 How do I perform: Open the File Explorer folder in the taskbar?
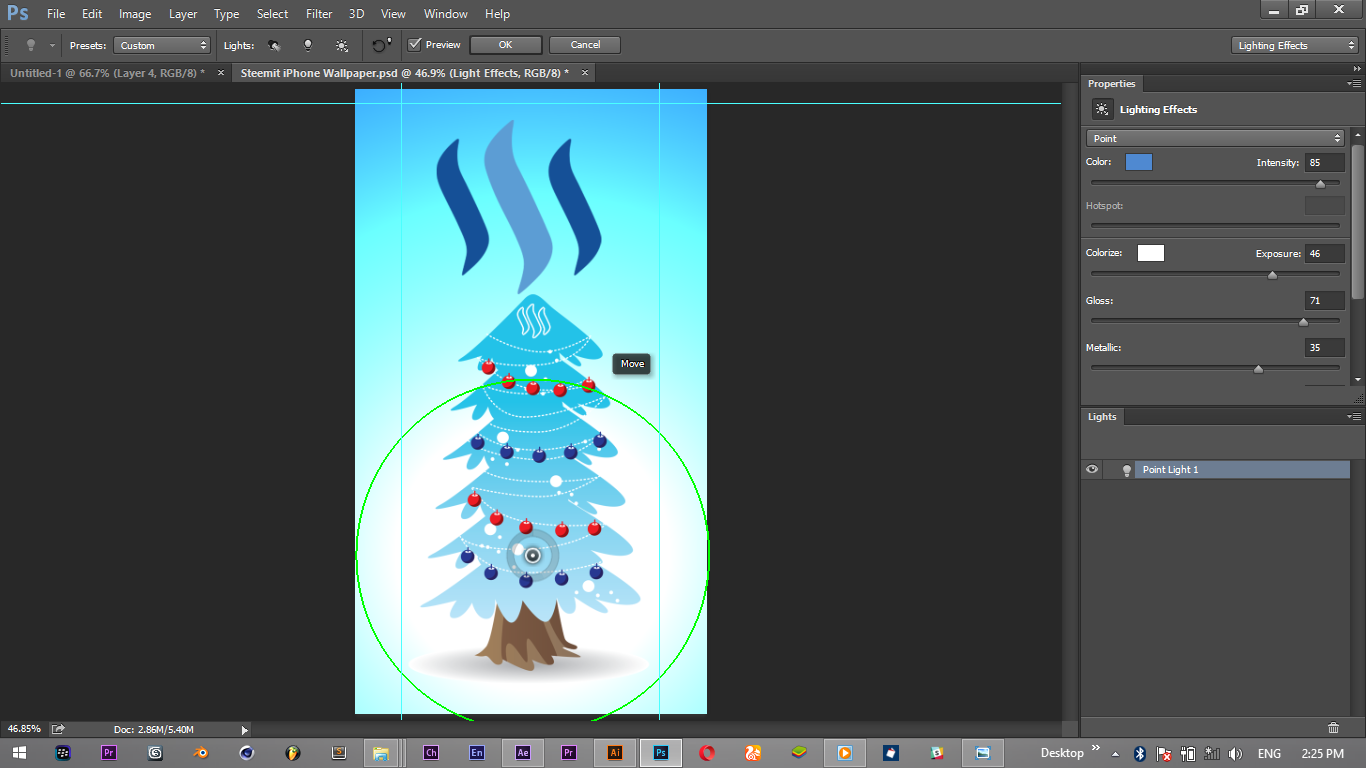[381, 753]
